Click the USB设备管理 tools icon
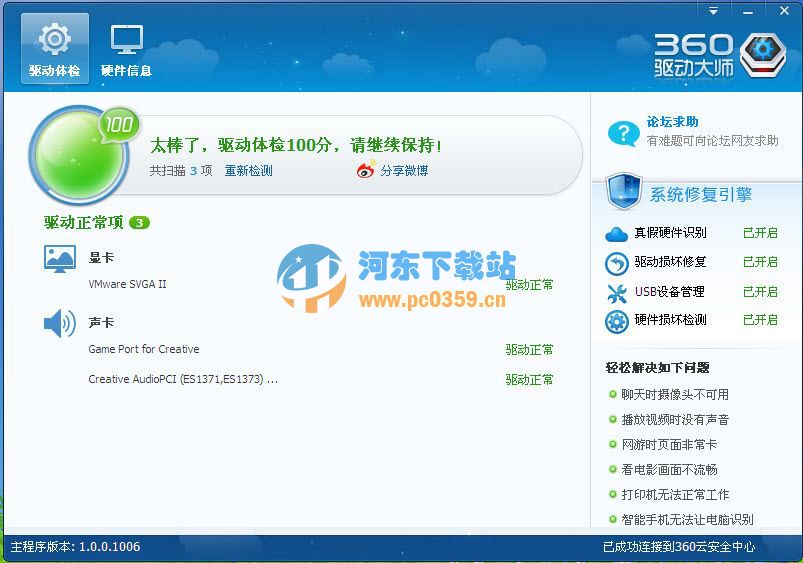Viewport: 803px width, 563px height. [617, 293]
